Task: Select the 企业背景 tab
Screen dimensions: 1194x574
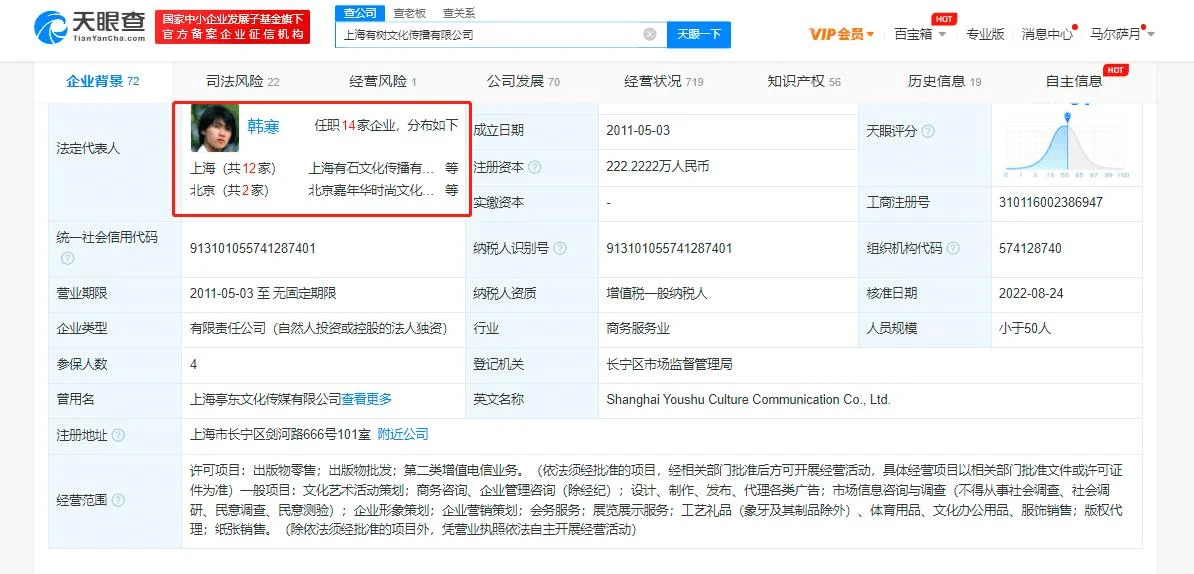Action: pos(103,81)
